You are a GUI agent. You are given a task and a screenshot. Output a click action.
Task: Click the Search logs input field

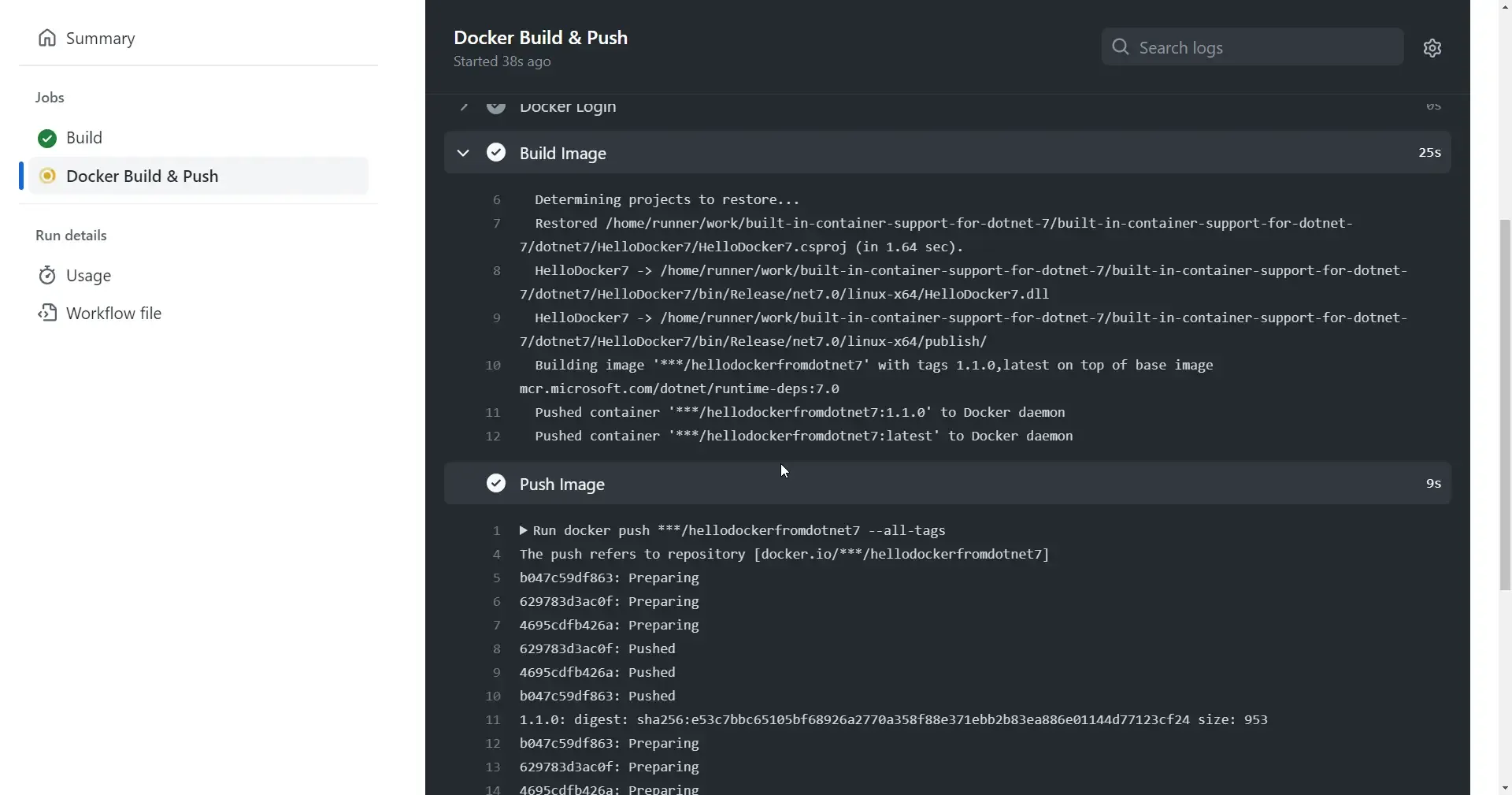click(1252, 47)
